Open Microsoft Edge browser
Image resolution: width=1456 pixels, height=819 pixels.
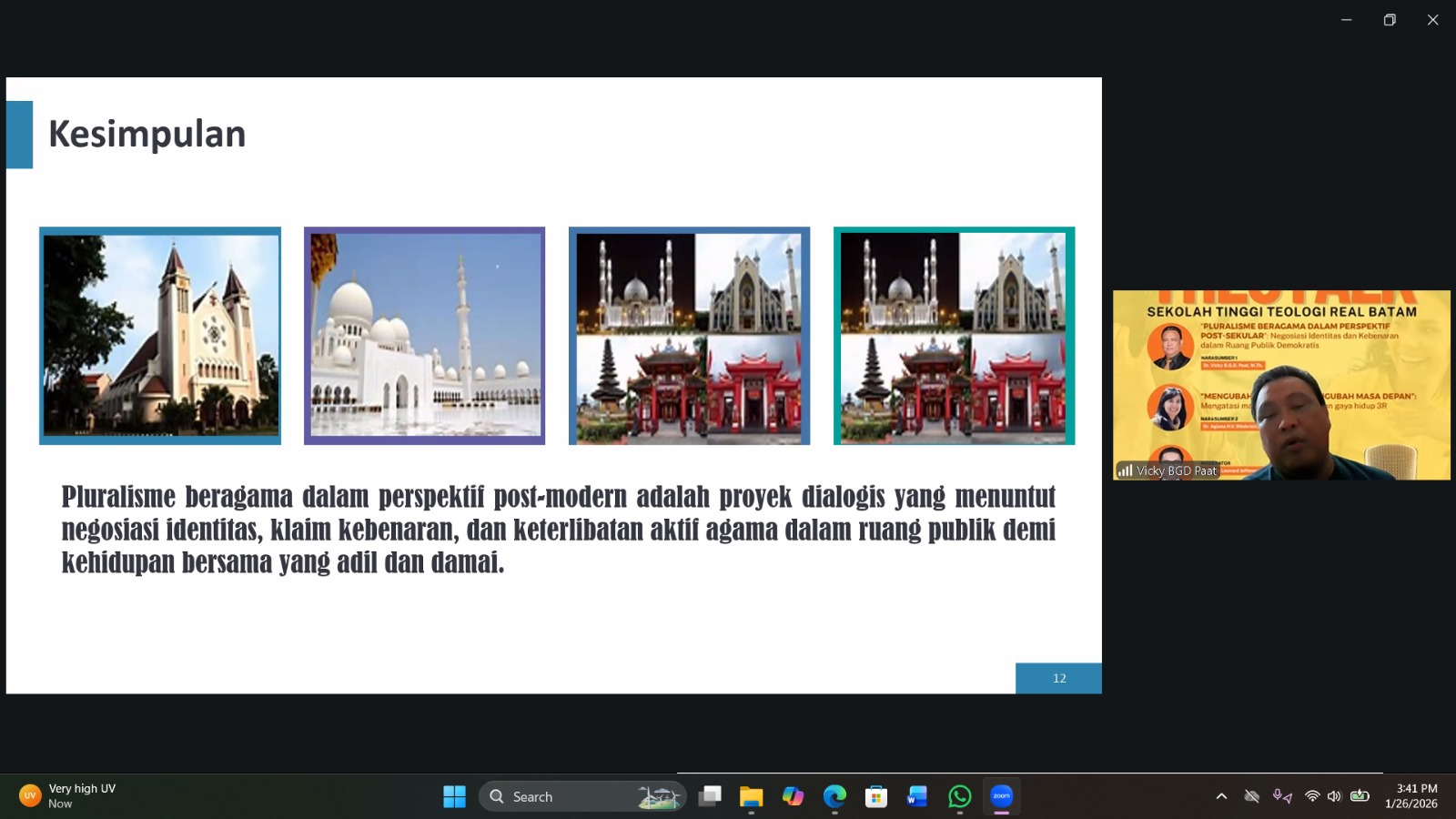(834, 796)
